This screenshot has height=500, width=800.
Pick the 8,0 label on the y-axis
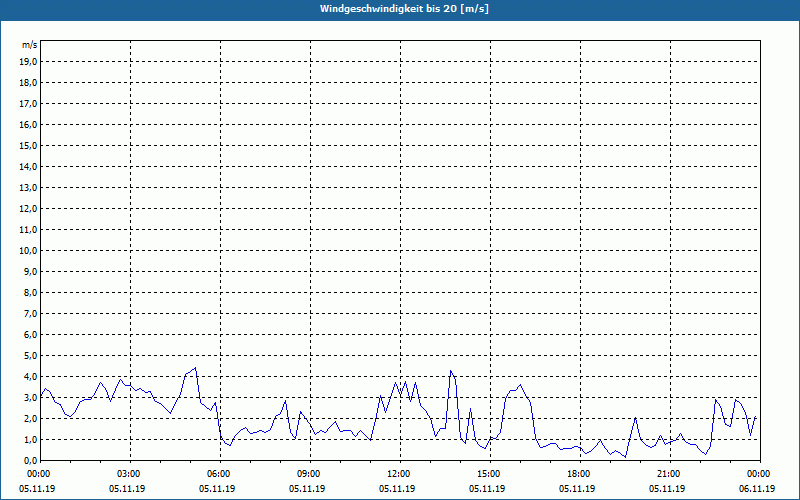click(x=31, y=292)
